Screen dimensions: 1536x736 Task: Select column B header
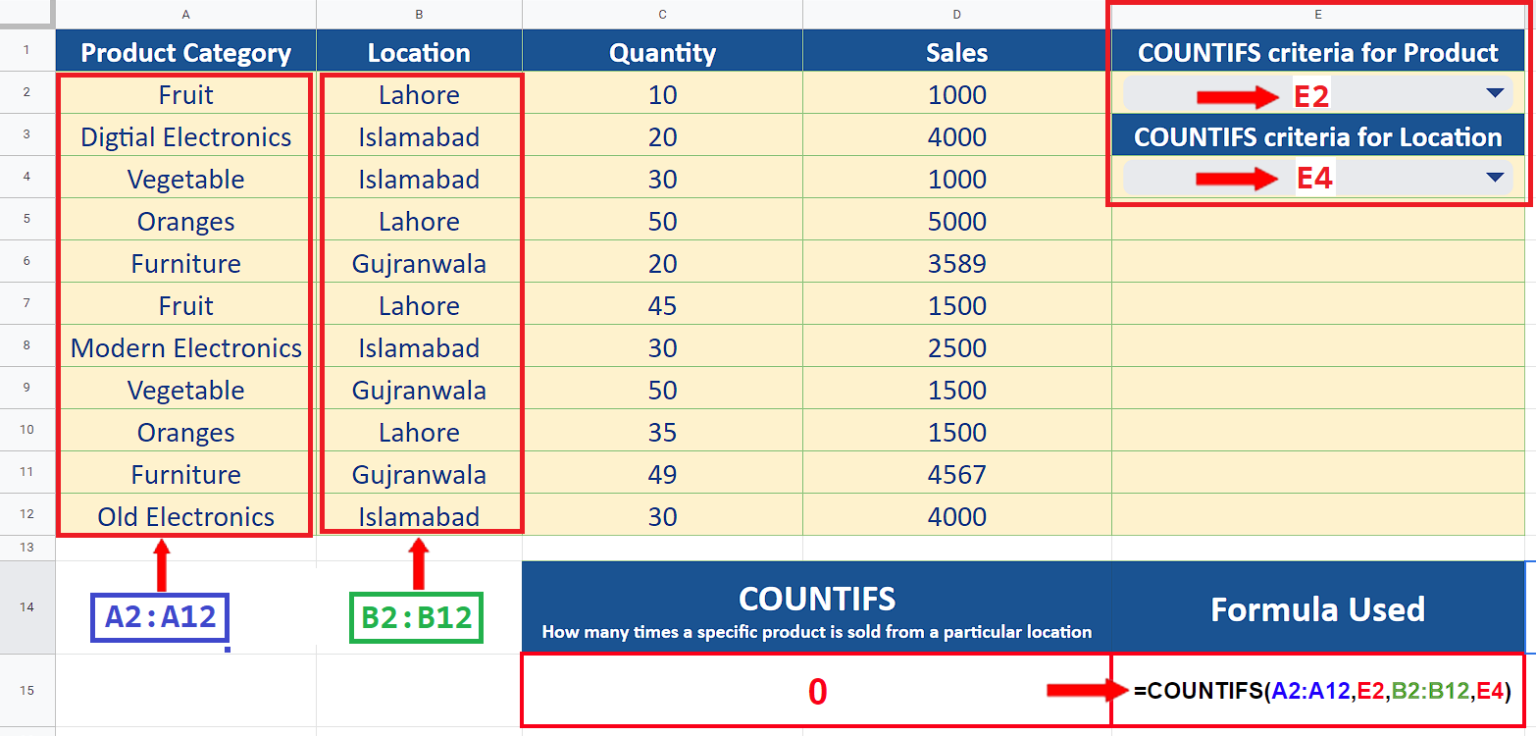tap(419, 14)
